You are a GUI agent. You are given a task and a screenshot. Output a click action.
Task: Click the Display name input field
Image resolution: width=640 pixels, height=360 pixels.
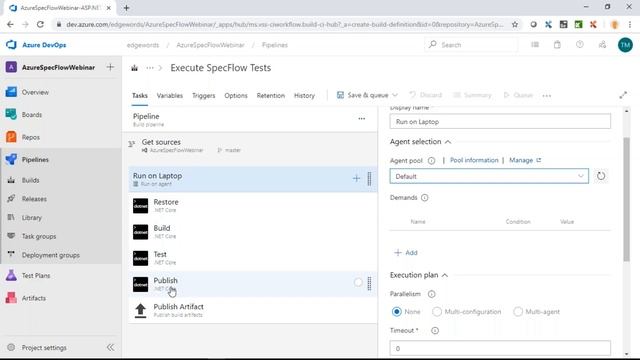500,122
